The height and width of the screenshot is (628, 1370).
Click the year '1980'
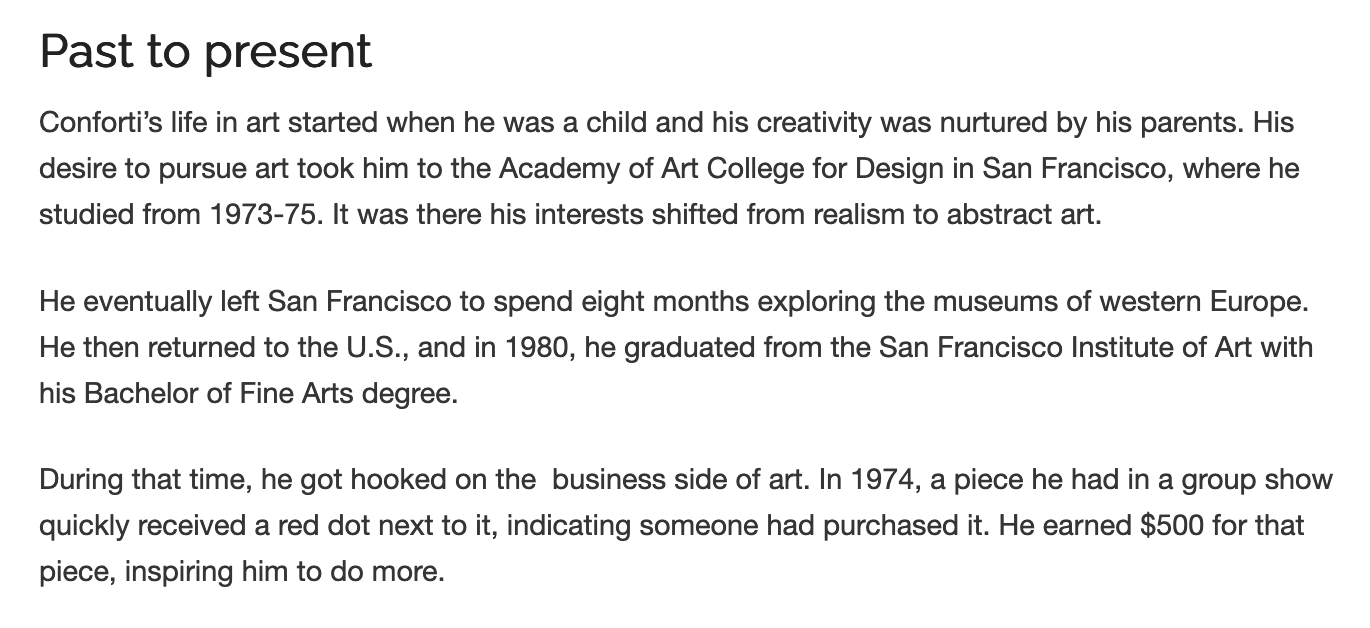tap(538, 347)
